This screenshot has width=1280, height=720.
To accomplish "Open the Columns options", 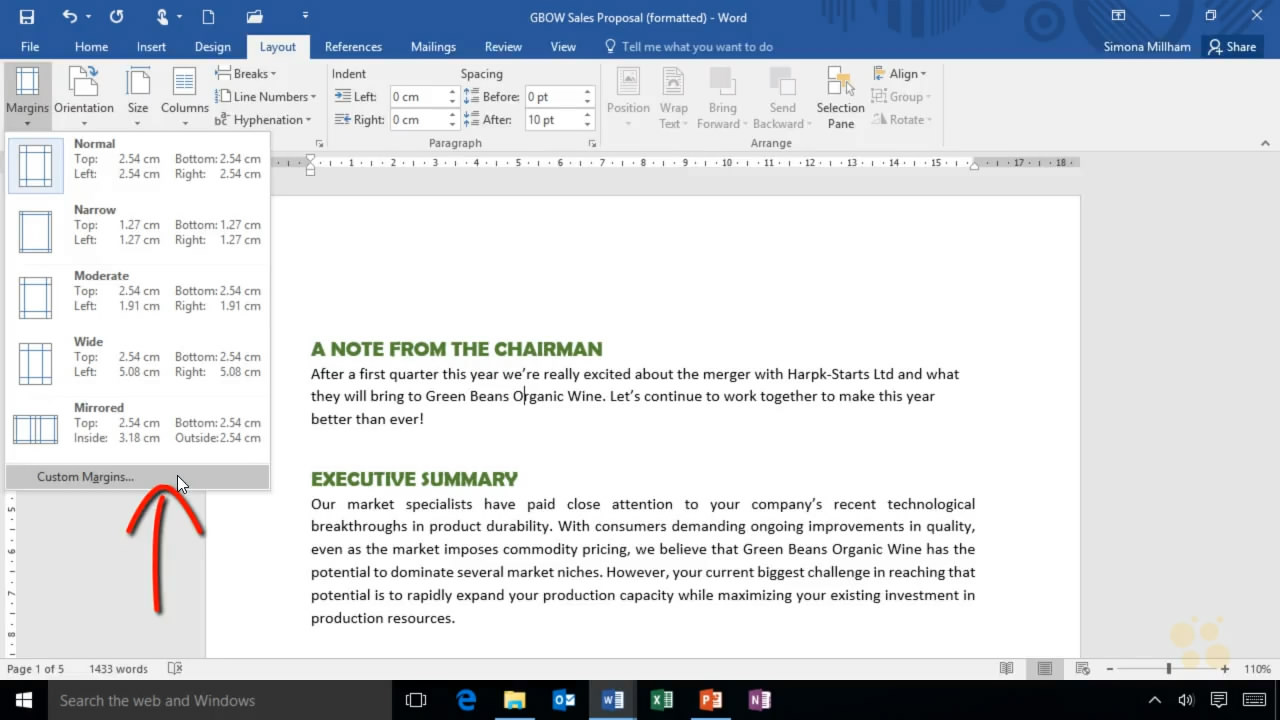I will click(184, 97).
